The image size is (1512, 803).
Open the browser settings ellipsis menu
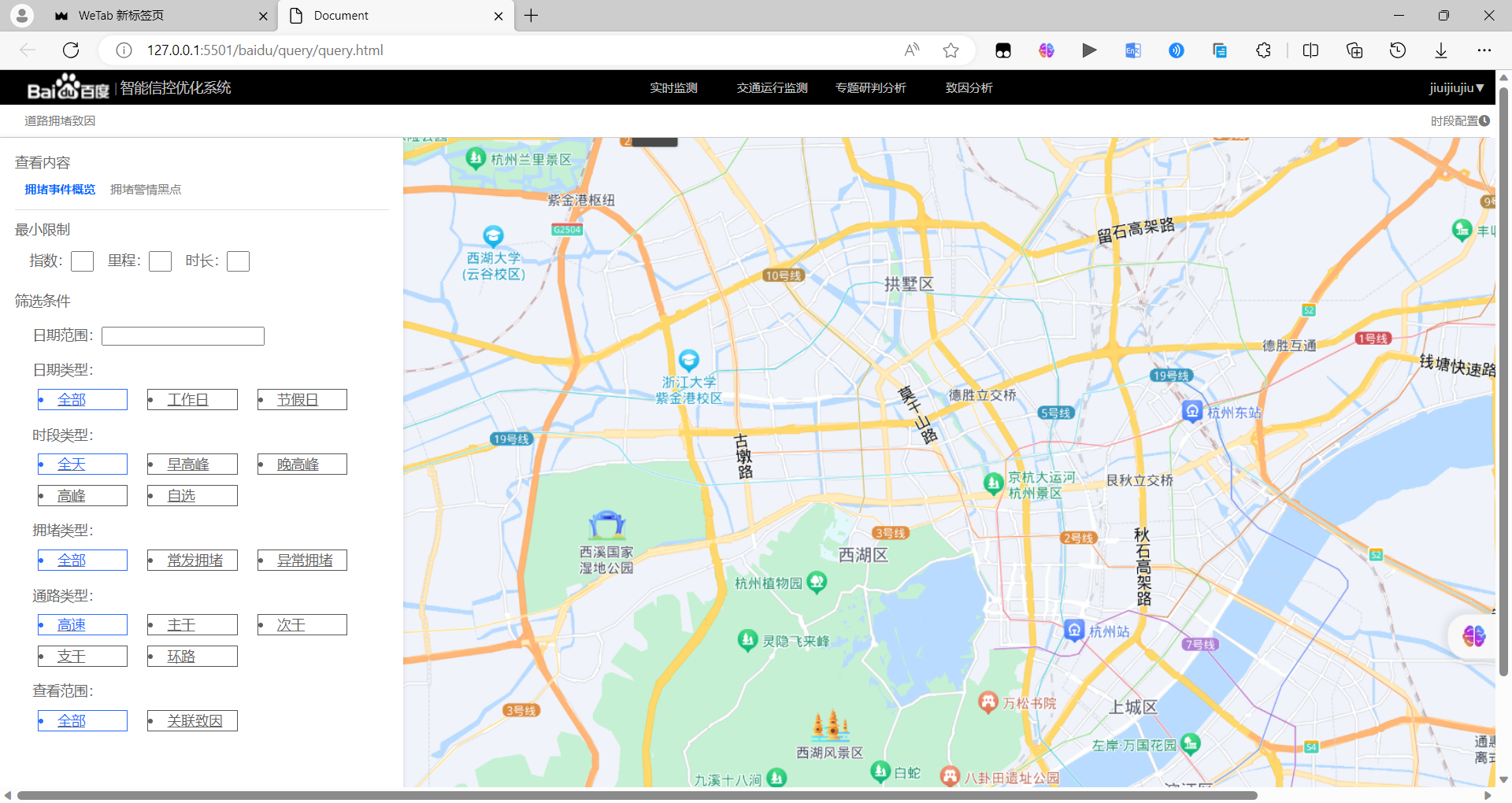click(x=1484, y=50)
